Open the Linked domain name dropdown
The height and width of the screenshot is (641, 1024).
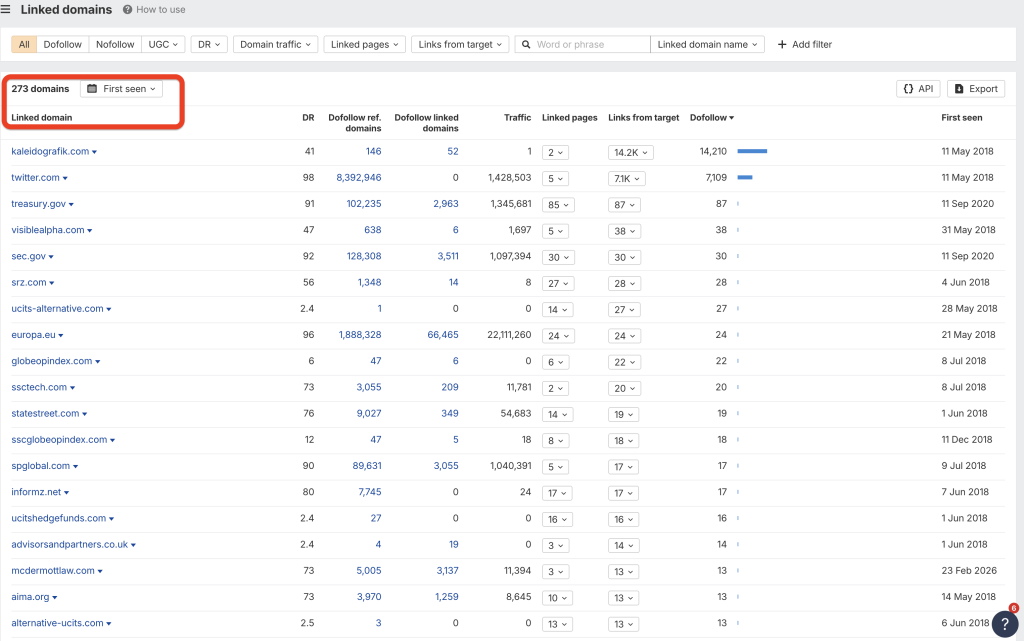pos(707,44)
